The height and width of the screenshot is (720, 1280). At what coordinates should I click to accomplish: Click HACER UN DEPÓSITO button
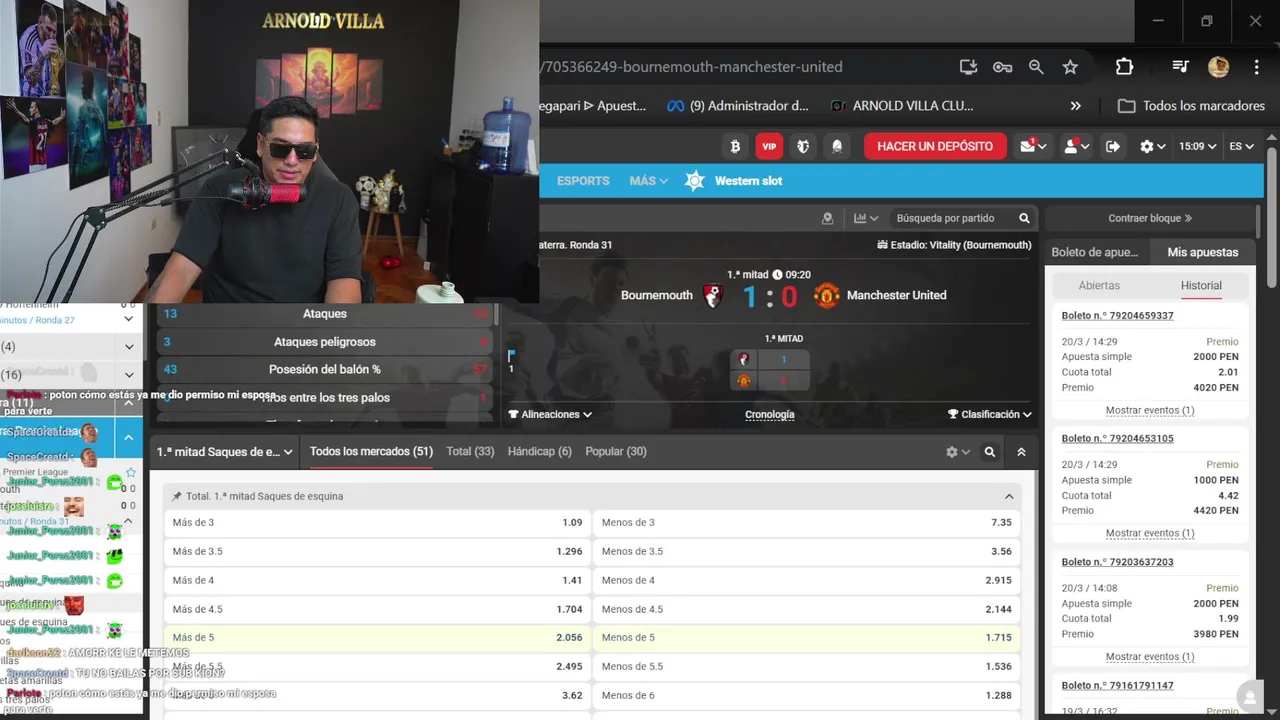[x=935, y=146]
